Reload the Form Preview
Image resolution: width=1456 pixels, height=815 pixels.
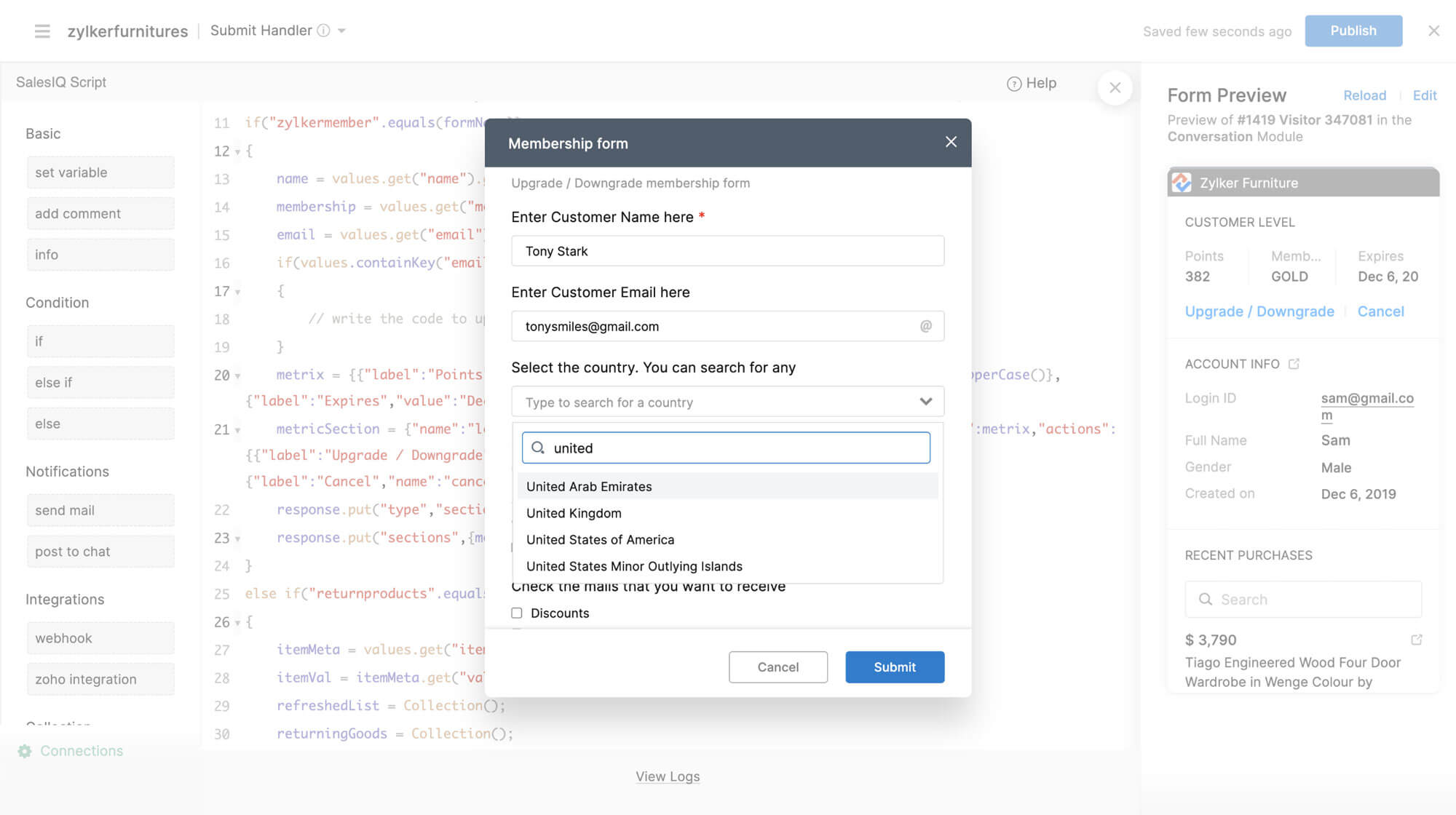(x=1365, y=95)
